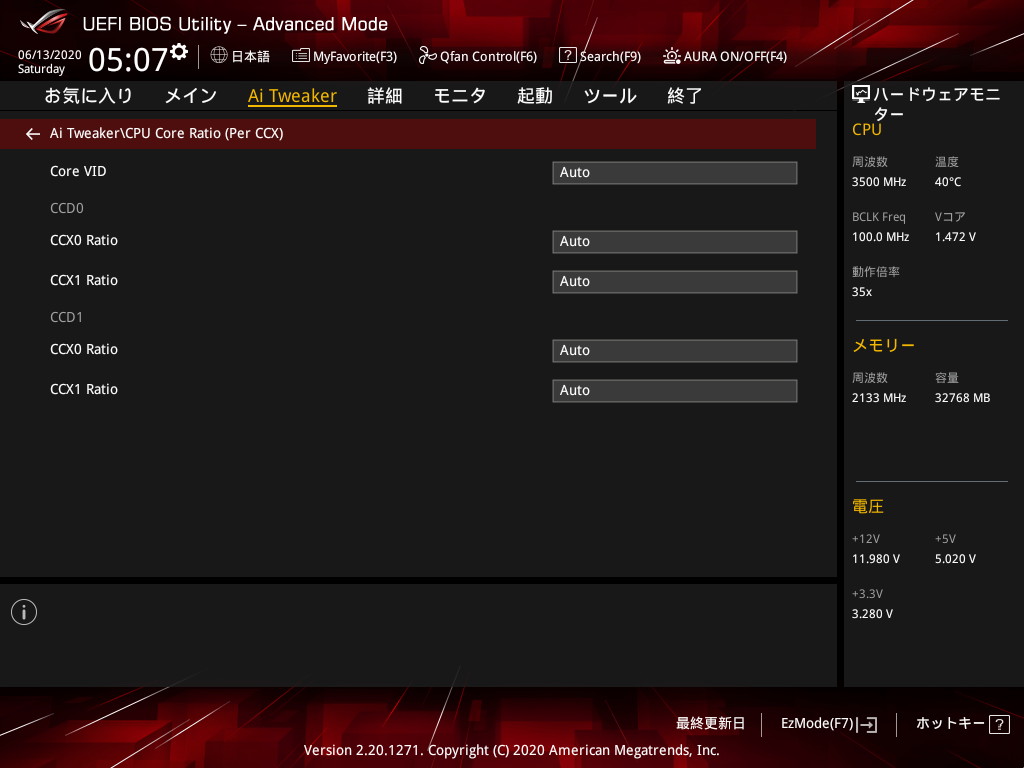Click the 11.980 V reading
Screen dimensions: 1024x768
click(876, 559)
